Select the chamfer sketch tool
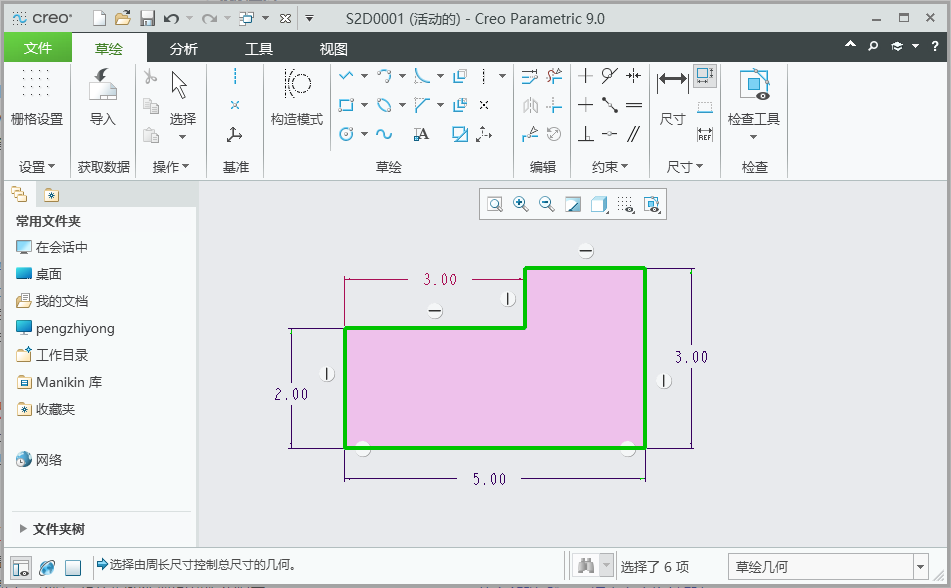The width and height of the screenshot is (951, 588). coord(422,105)
